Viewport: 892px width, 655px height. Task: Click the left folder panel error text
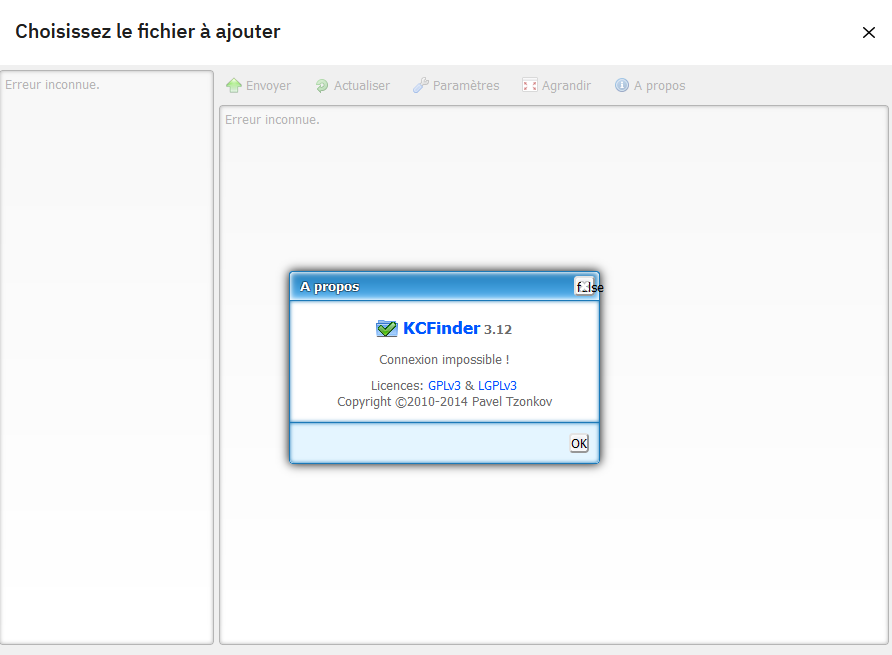pos(52,85)
